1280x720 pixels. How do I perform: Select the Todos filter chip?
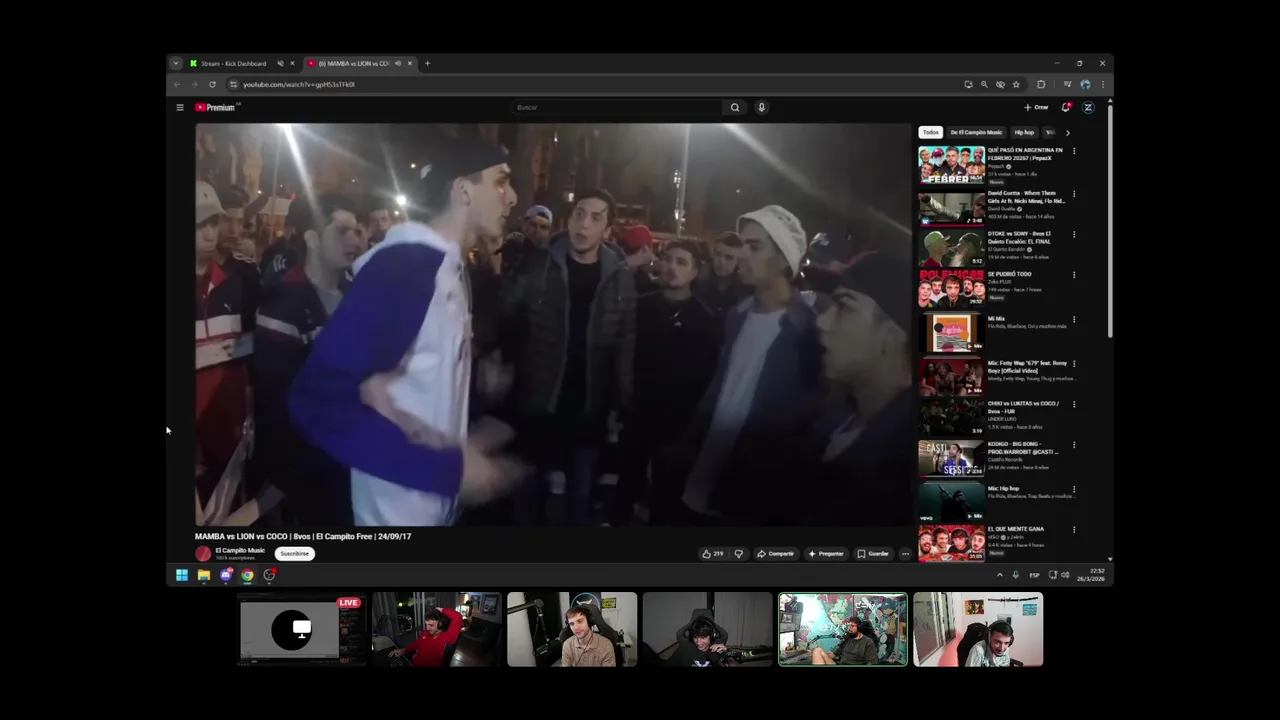coord(931,132)
